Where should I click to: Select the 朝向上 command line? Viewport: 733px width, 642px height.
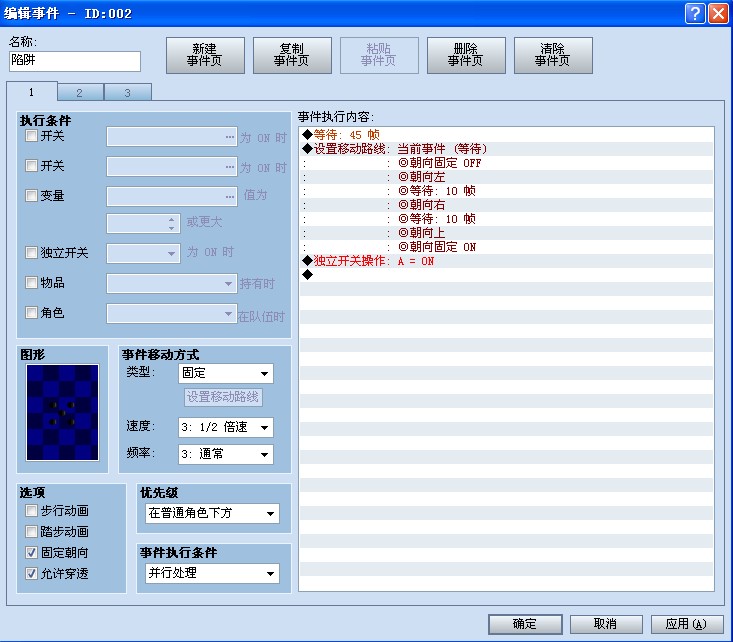point(506,233)
